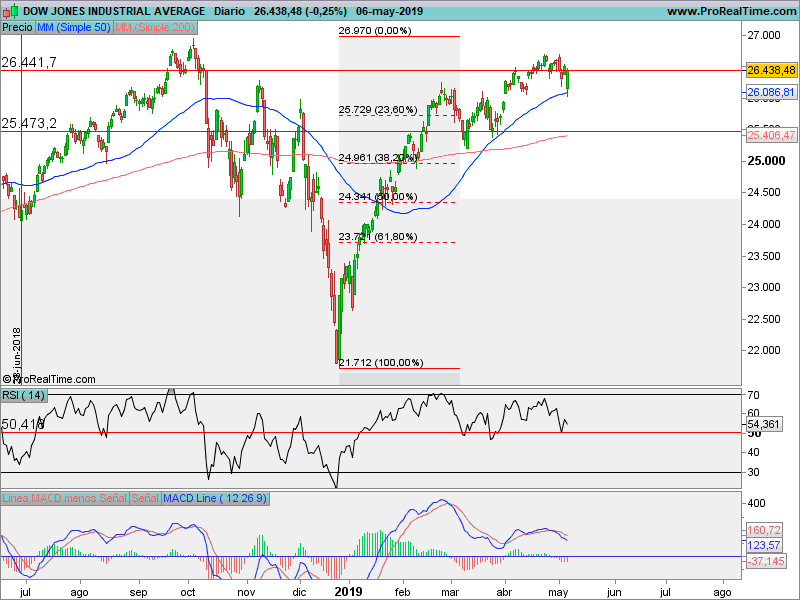Open the www.ProRealTime.com link
This screenshot has width=800, height=600.
pos(732,11)
